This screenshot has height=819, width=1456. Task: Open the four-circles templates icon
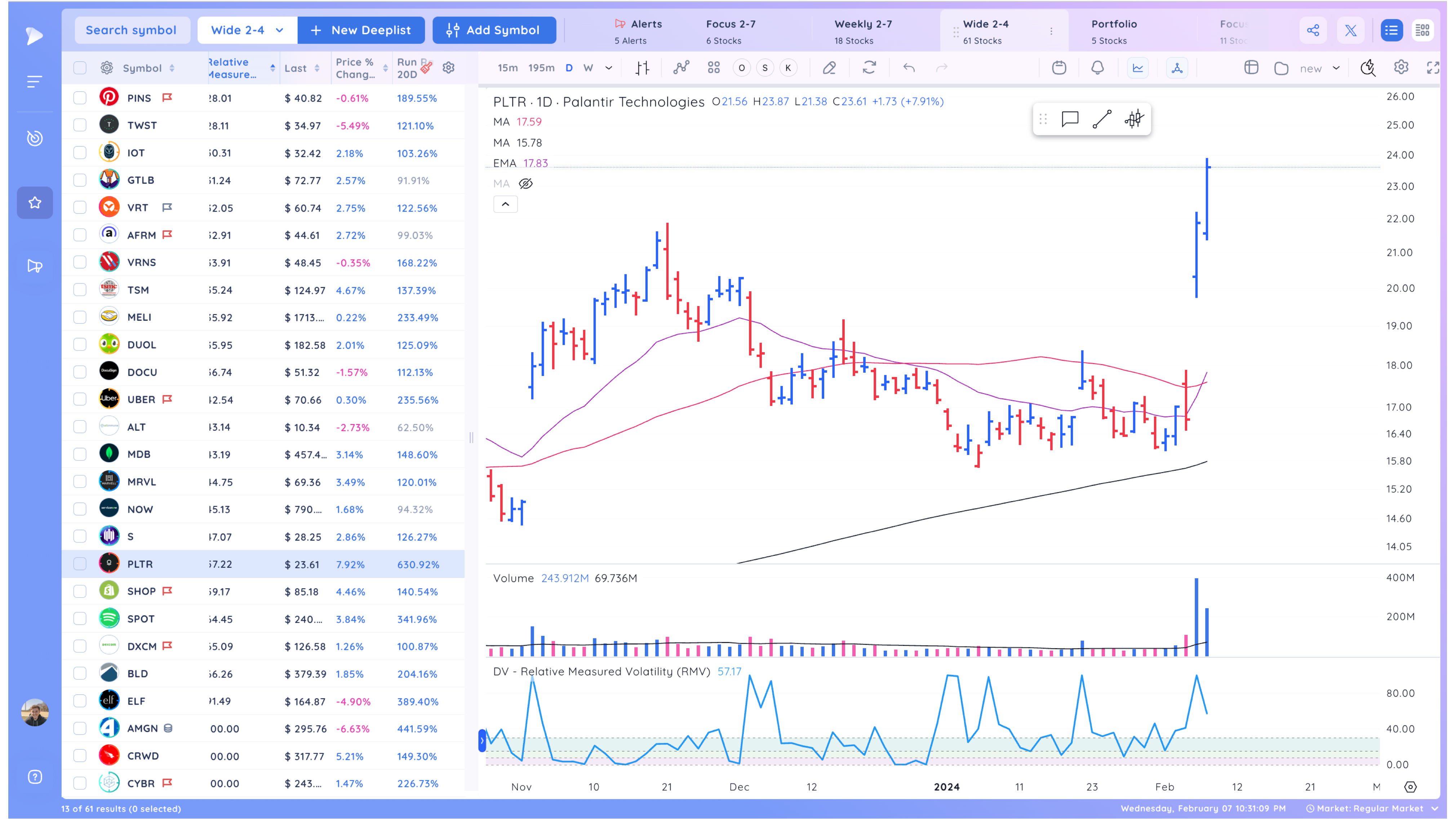(713, 68)
